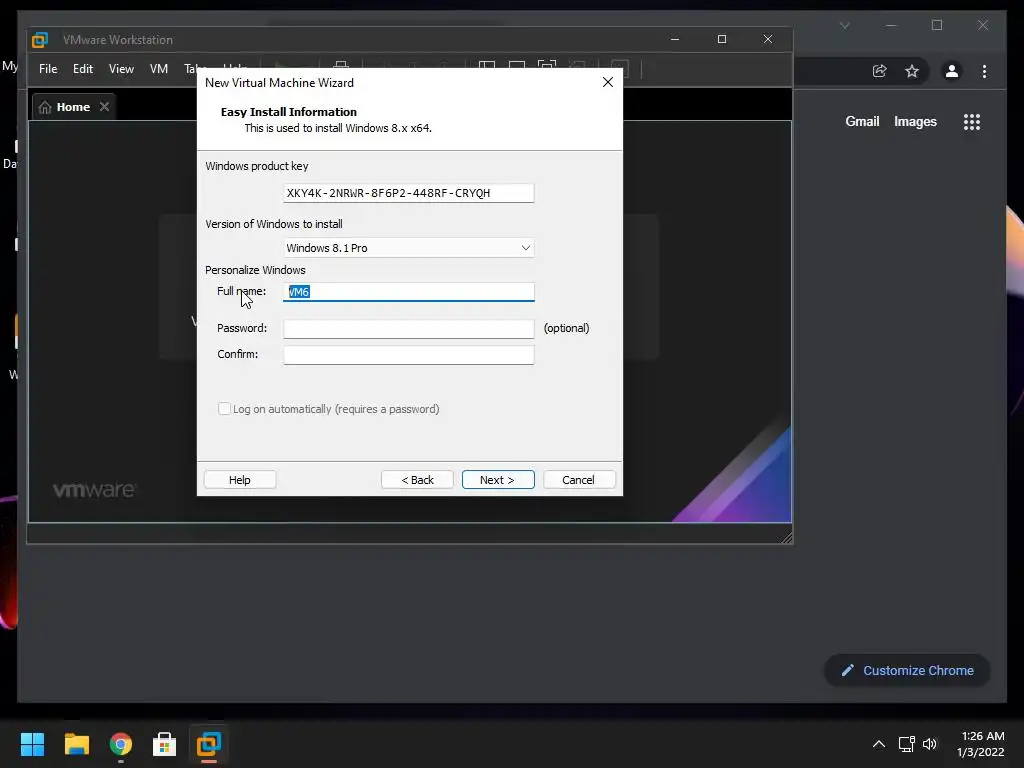Open the Chrome three-dot menu
1024x768 pixels.
click(984, 71)
